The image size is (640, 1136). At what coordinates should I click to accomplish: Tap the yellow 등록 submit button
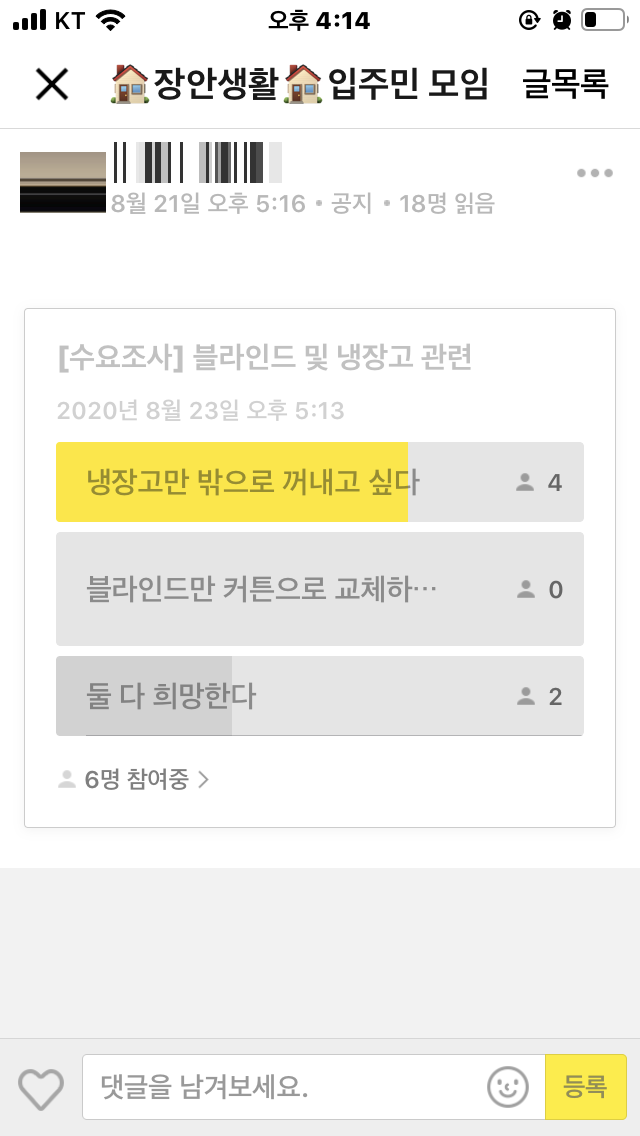click(586, 1087)
